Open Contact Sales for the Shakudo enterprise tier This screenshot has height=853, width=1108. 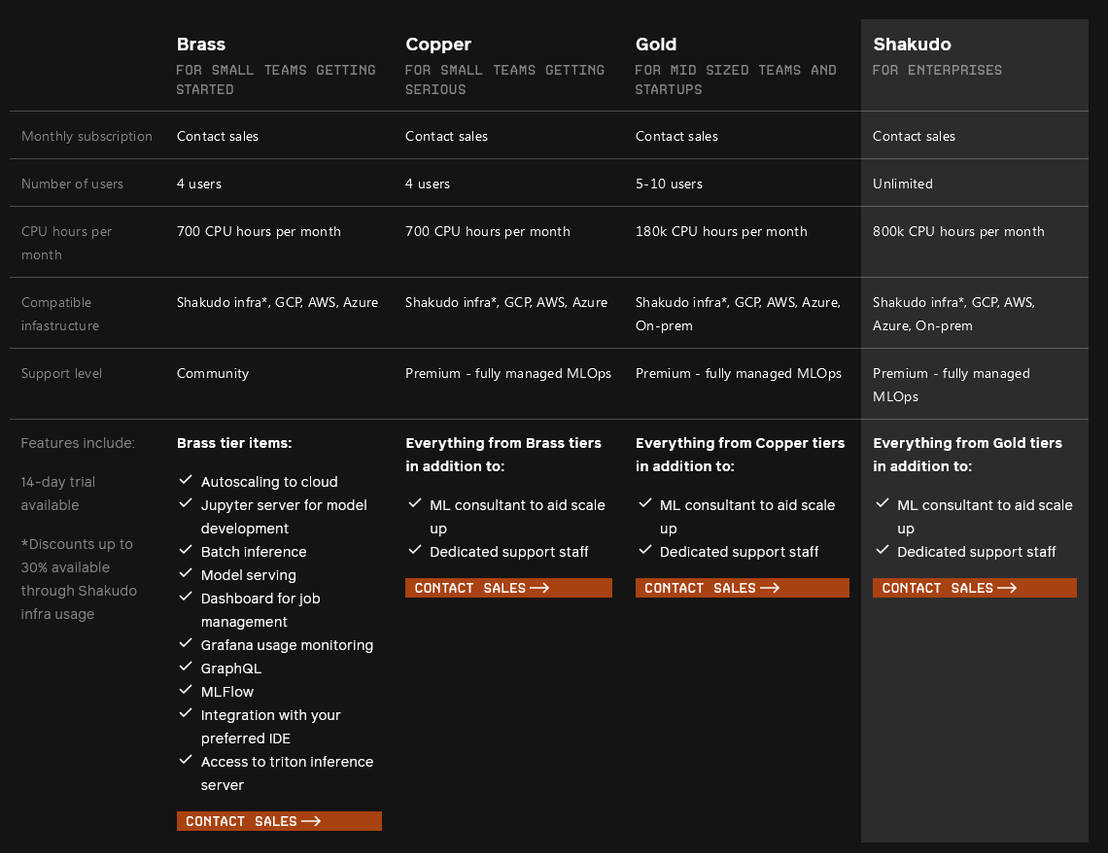974,588
